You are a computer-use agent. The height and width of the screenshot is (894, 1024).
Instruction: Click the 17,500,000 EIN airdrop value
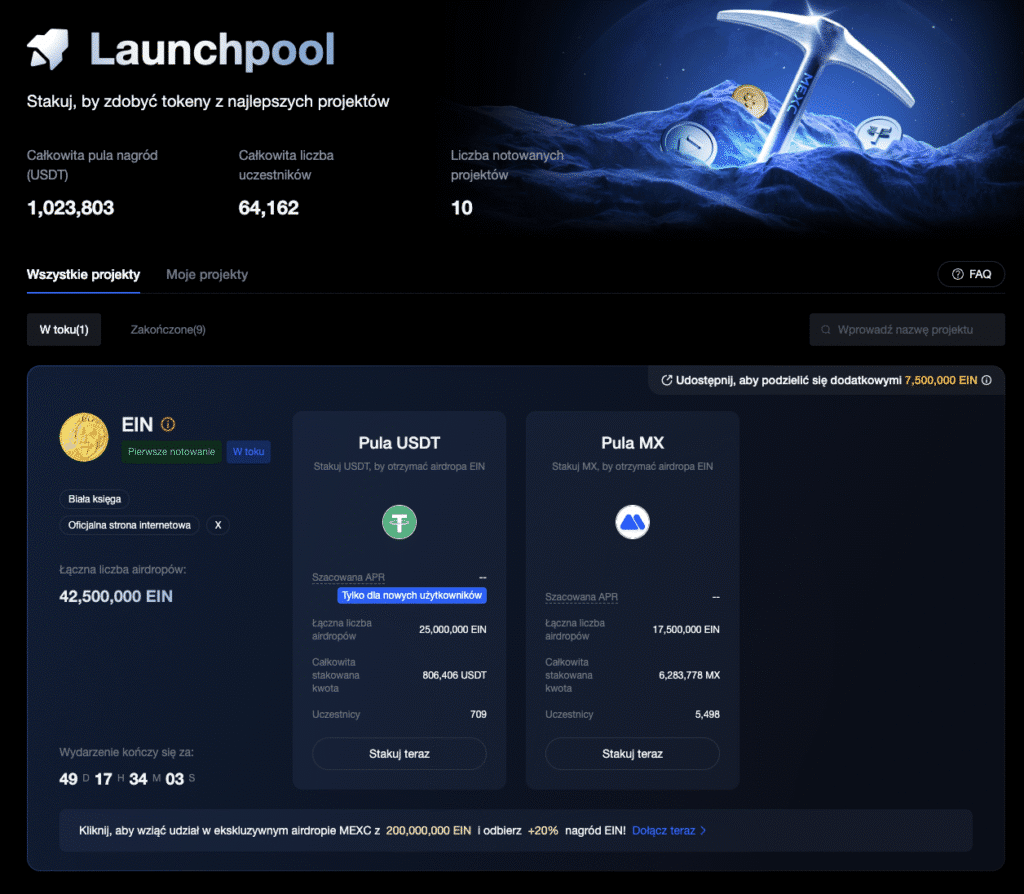tap(686, 630)
